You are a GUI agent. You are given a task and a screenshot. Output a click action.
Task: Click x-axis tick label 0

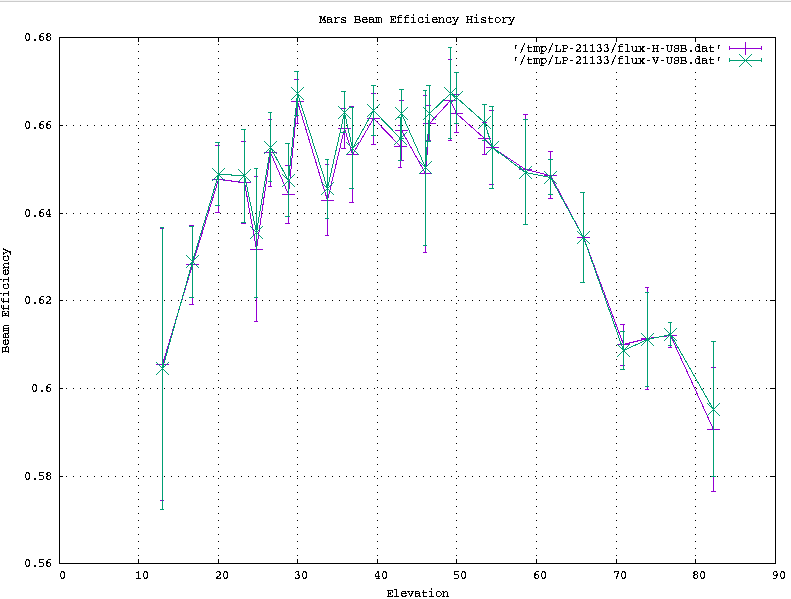[62, 576]
